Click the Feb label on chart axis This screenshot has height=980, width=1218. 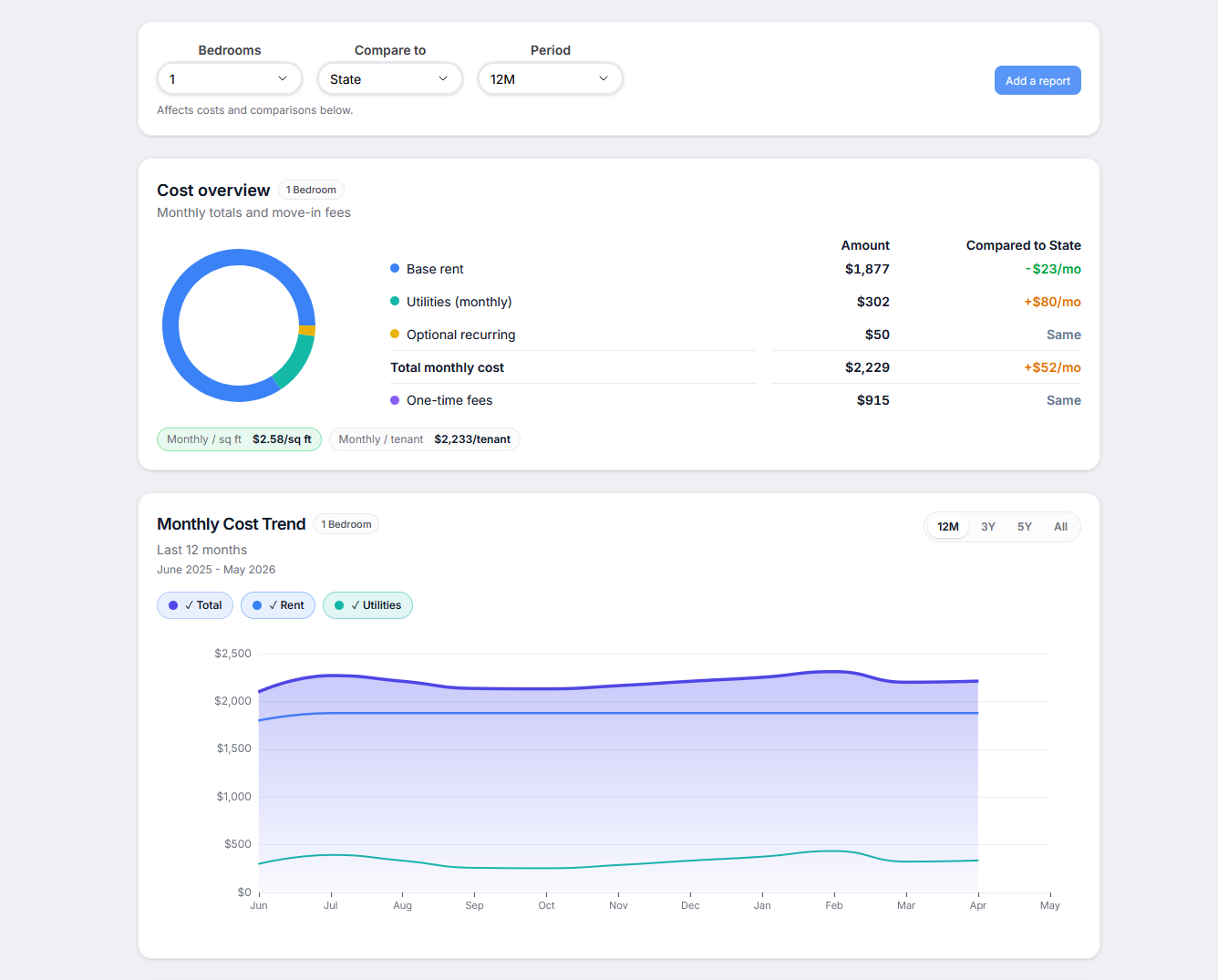pyautogui.click(x=834, y=905)
